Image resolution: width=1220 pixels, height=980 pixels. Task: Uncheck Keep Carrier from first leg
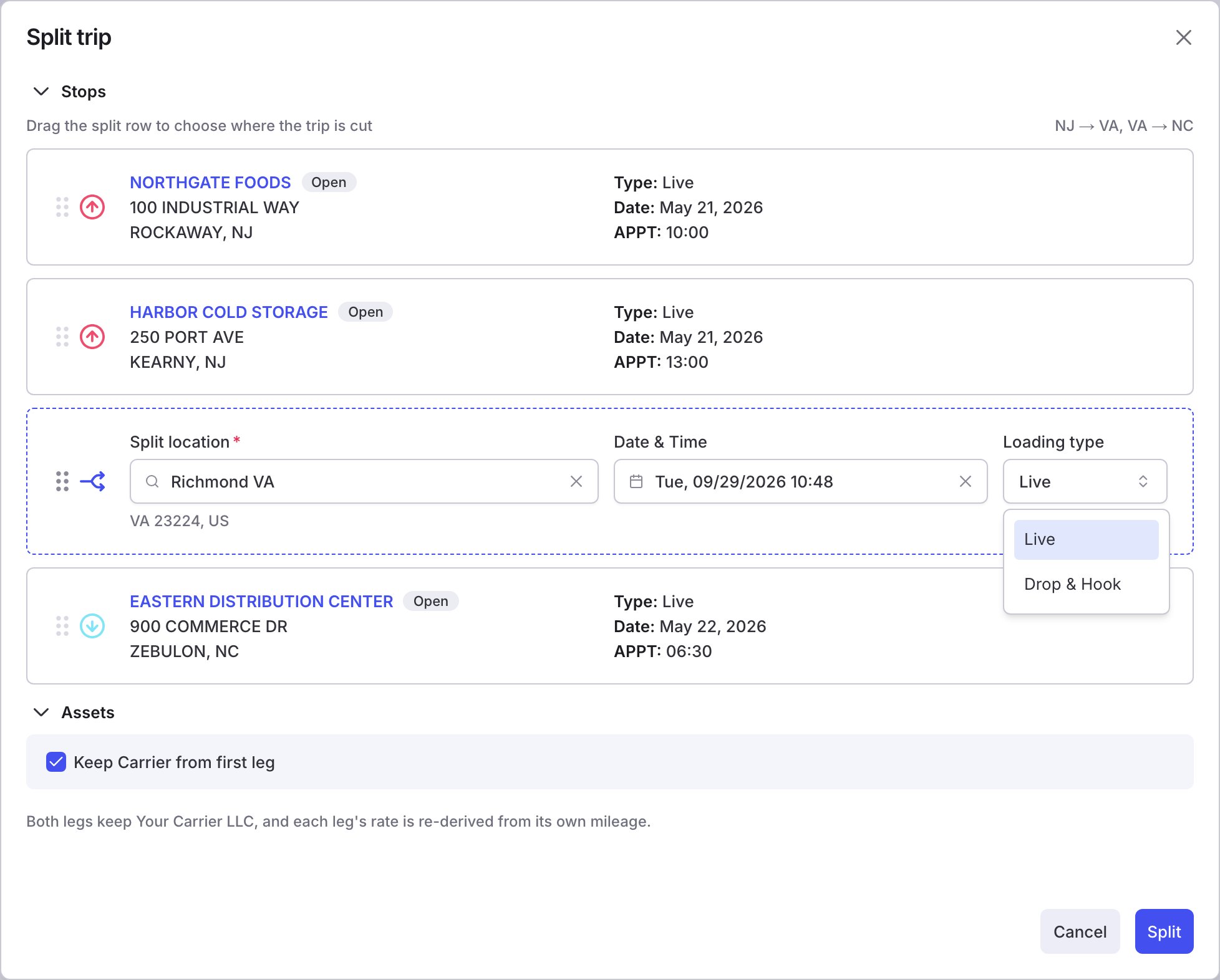point(56,762)
